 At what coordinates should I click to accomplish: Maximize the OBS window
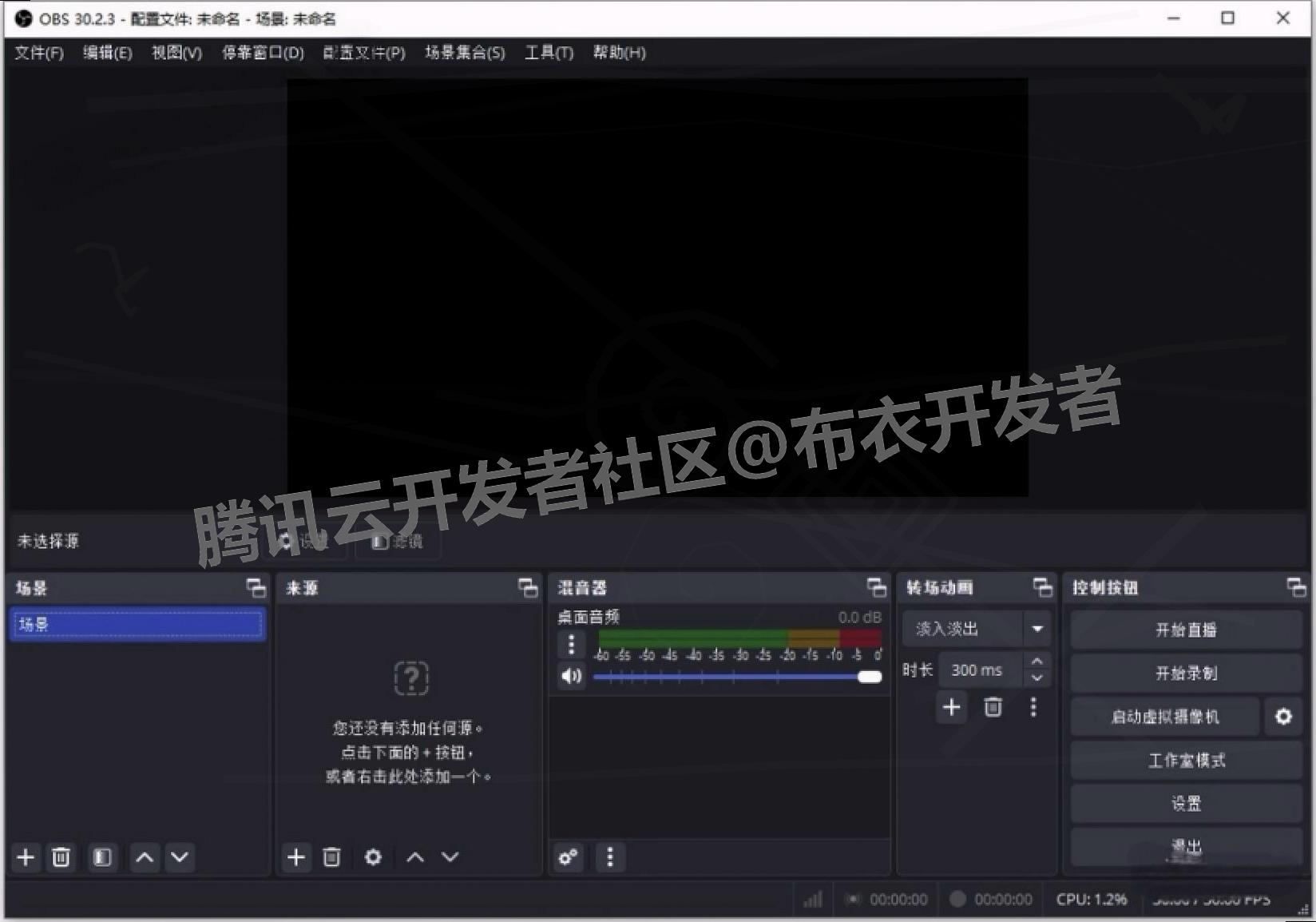[x=1228, y=18]
